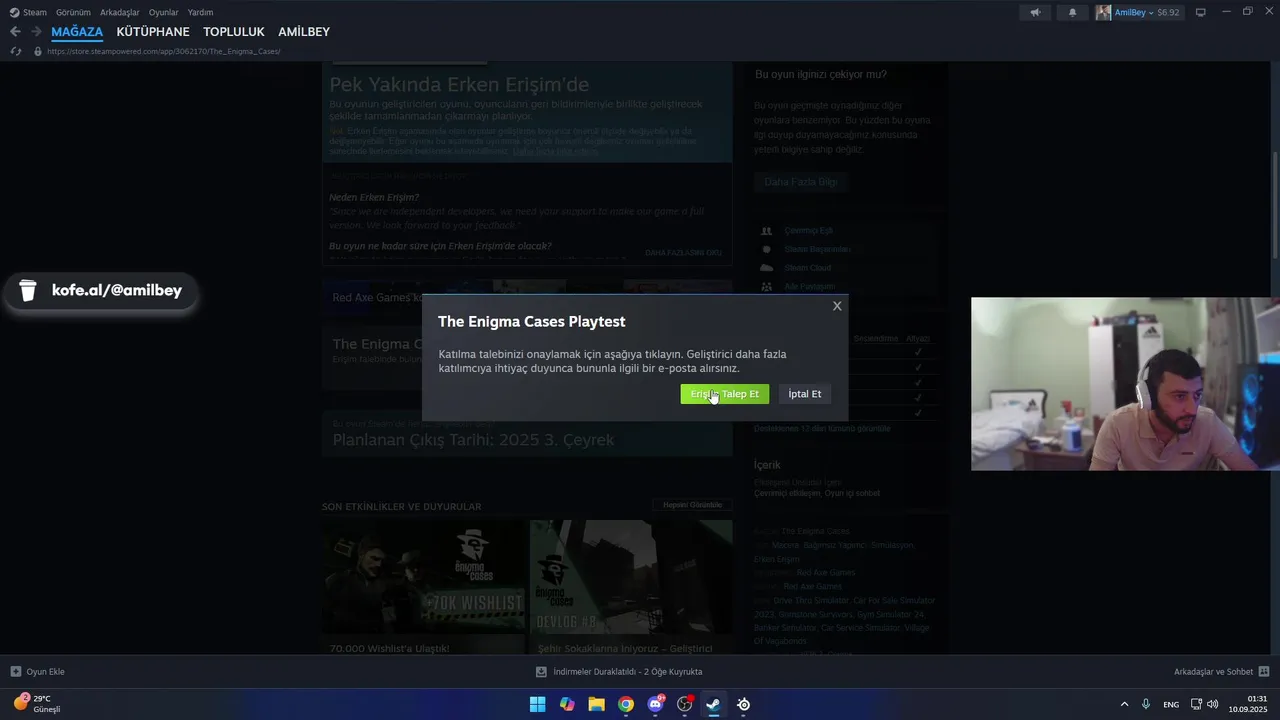Open OBS Studio from the taskbar

[x=685, y=704]
